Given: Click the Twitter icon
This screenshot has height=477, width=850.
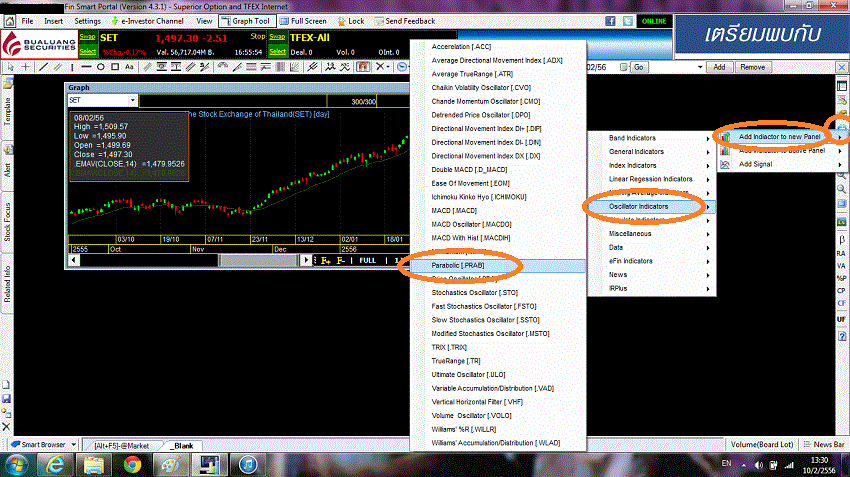Looking at the screenshot, I should [628, 21].
